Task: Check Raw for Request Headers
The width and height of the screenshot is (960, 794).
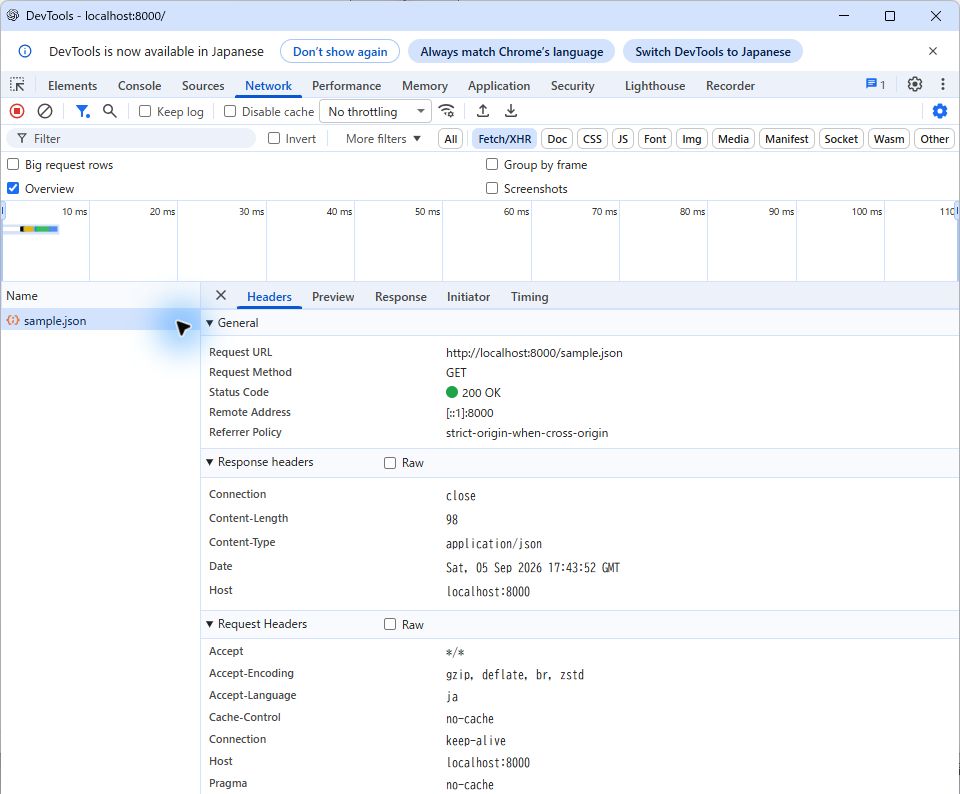Action: 390,624
